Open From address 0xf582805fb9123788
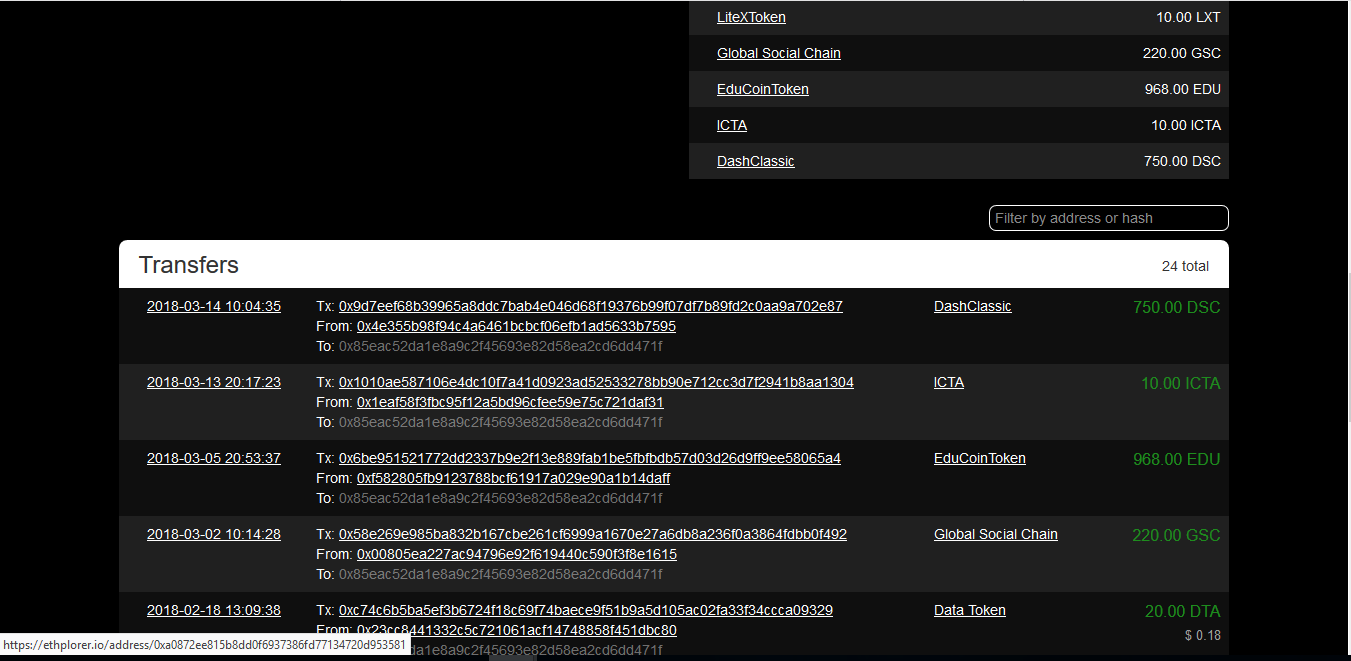This screenshot has width=1351, height=661. click(x=513, y=478)
